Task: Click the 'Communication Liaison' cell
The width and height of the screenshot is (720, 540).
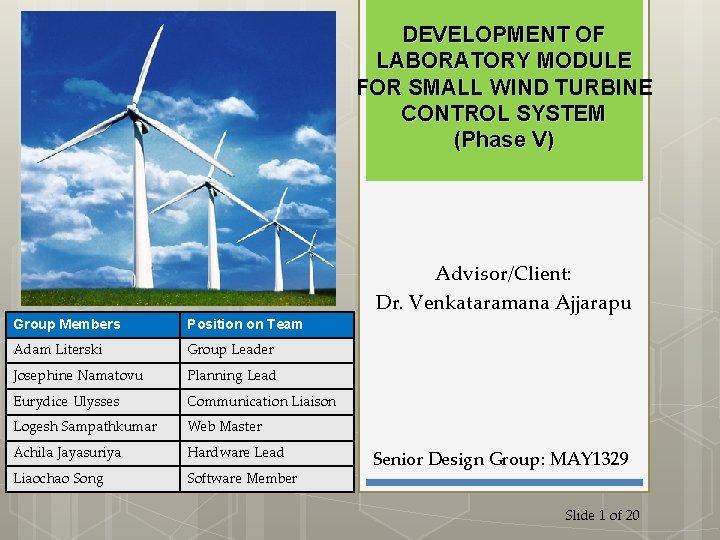Action: tap(267, 402)
